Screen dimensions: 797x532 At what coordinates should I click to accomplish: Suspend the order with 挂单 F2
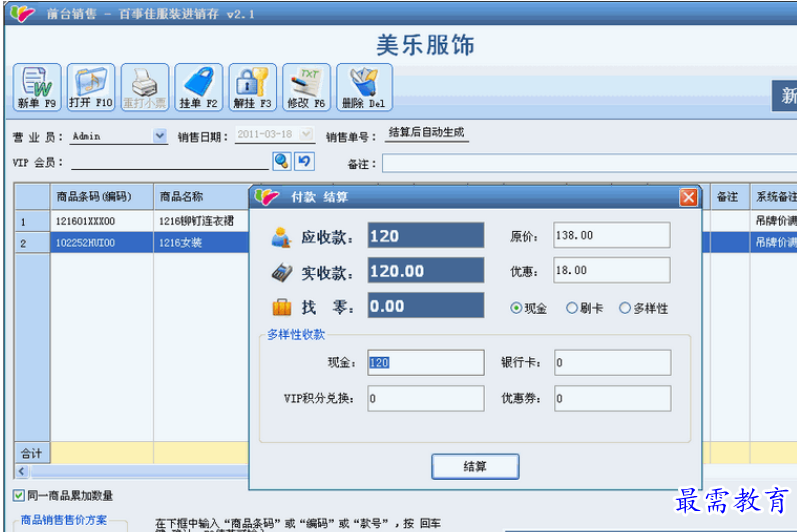point(199,87)
